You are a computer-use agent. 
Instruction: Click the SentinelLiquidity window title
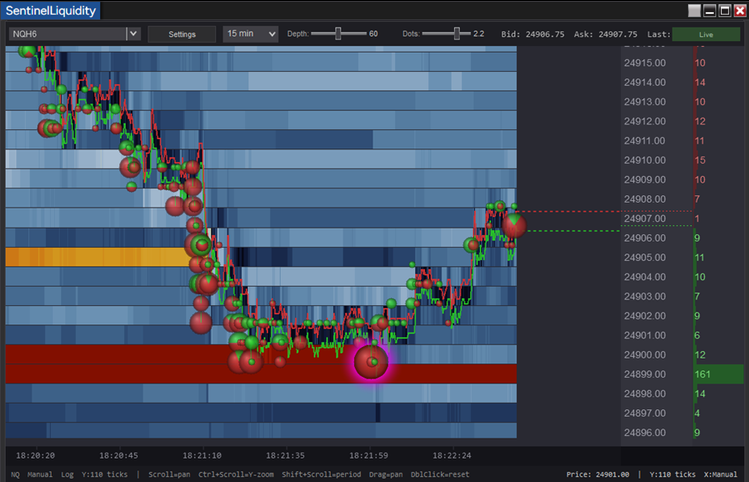(x=51, y=11)
